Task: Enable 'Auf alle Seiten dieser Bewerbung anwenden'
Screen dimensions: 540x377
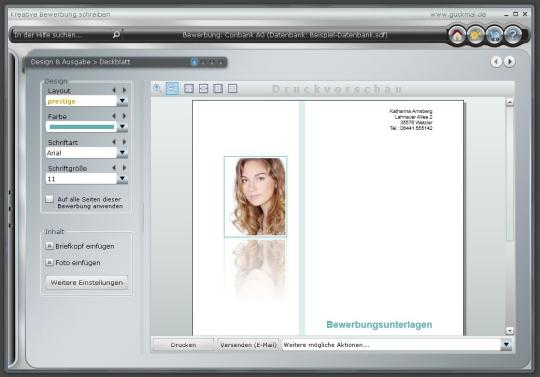Action: click(x=50, y=199)
